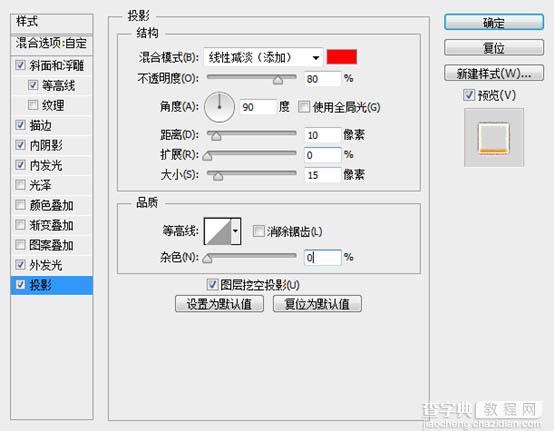The image size is (554, 431).
Task: Toggle the 预览 preview checkbox
Action: pos(469,95)
